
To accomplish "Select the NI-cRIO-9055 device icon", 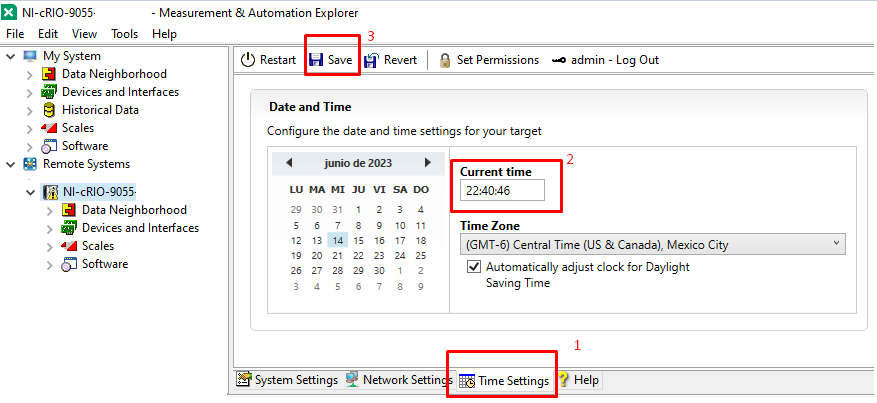I will pyautogui.click(x=49, y=192).
